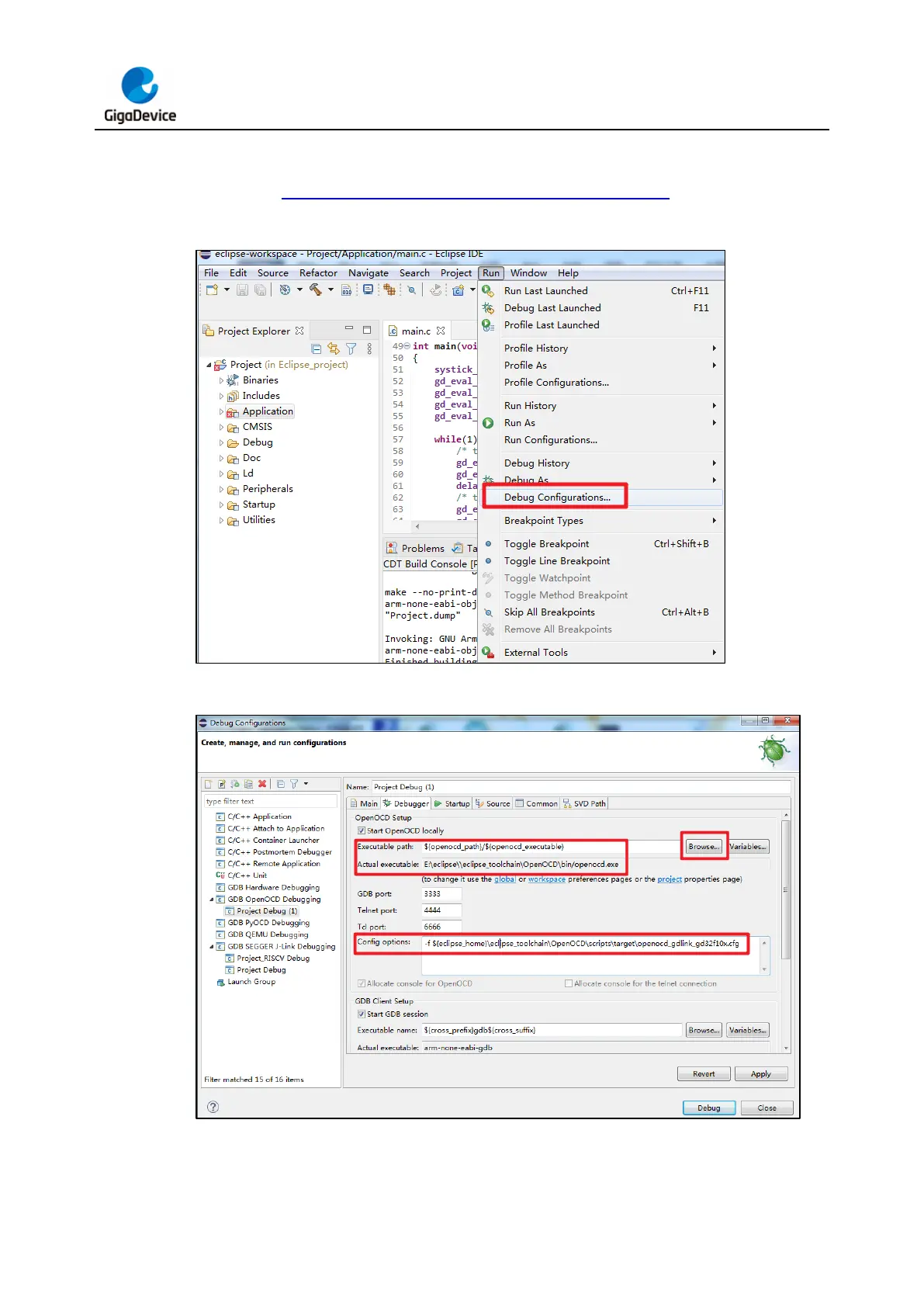Viewport: 924px width, 1307px height.
Task: Maximize the Project Explorer panel
Action: pos(367,330)
